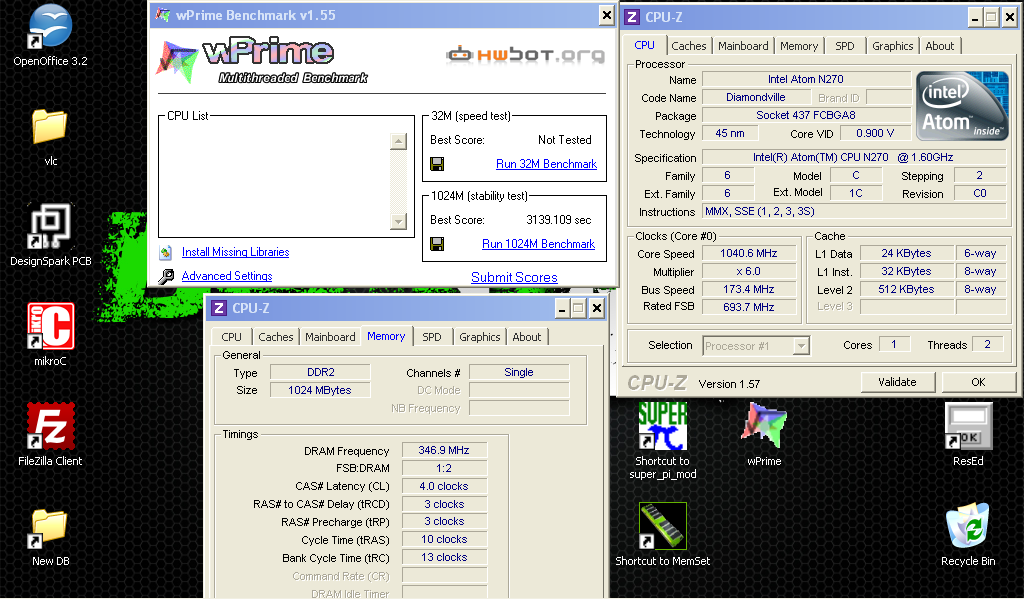Click OK in the CPU-Z CPU window

(x=978, y=382)
